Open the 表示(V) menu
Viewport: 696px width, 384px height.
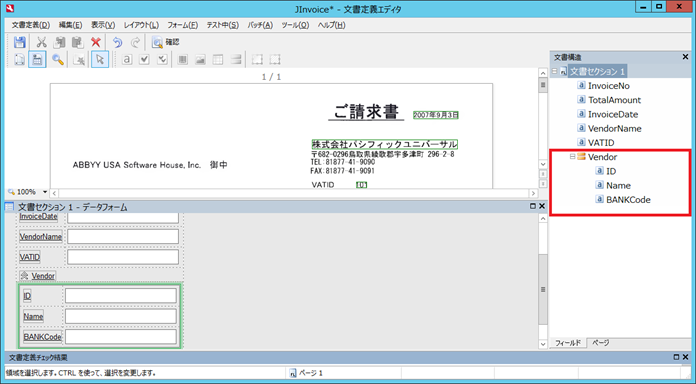click(103, 25)
